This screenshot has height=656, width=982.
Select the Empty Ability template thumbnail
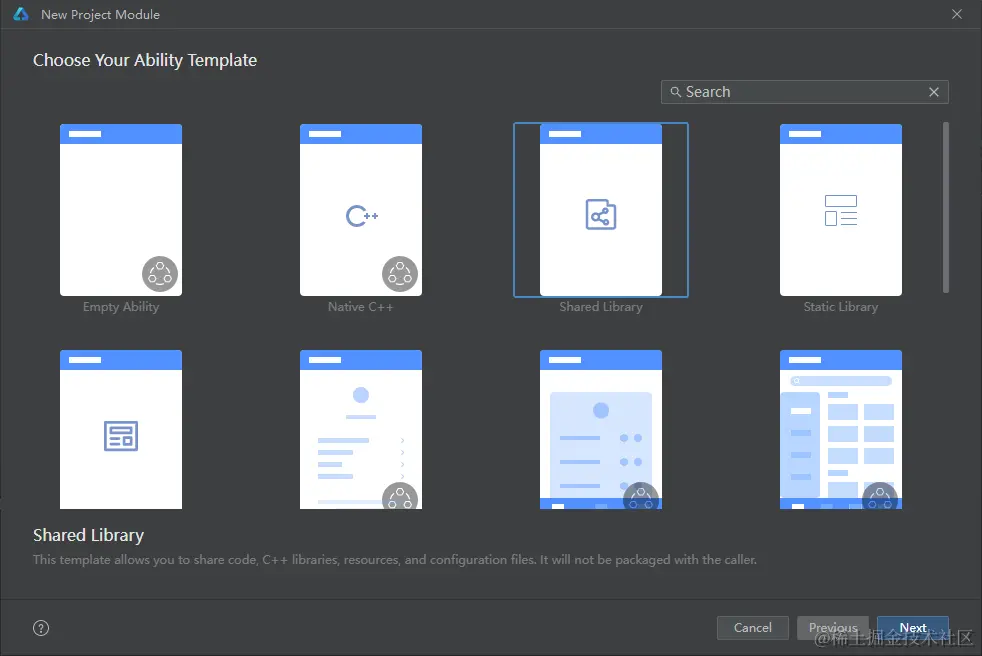(x=121, y=210)
